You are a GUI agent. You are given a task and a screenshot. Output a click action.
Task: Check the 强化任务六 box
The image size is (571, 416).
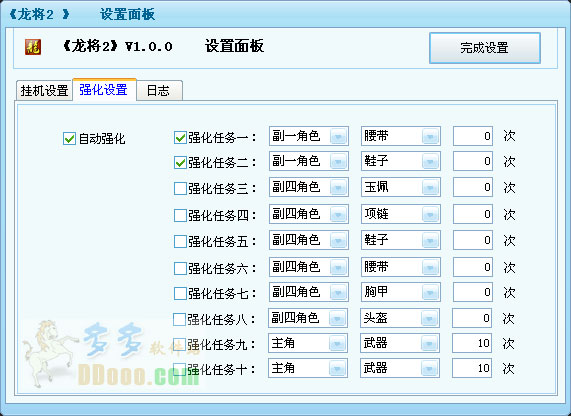(x=180, y=268)
